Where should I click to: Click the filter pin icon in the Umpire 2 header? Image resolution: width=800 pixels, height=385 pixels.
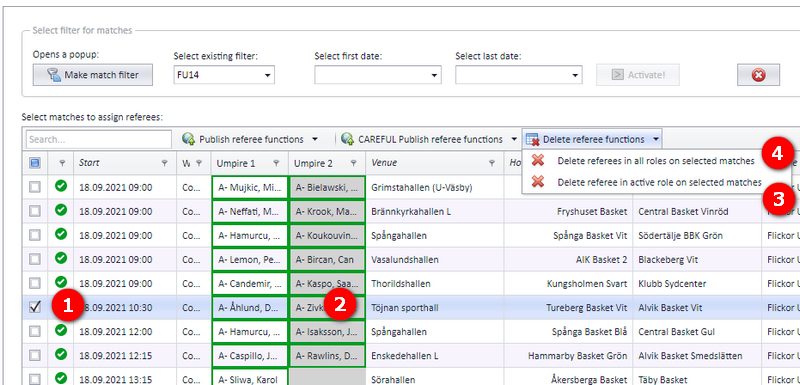[354, 163]
